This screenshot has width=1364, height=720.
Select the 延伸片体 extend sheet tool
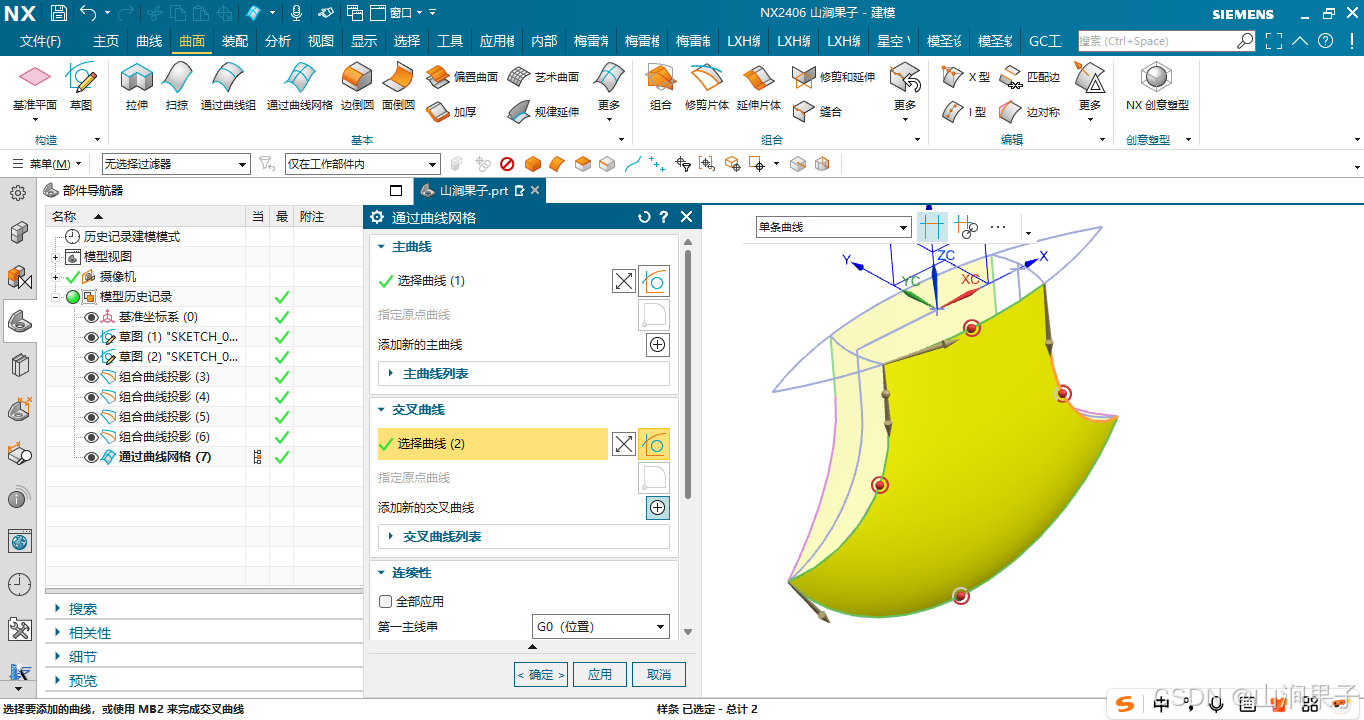click(759, 86)
